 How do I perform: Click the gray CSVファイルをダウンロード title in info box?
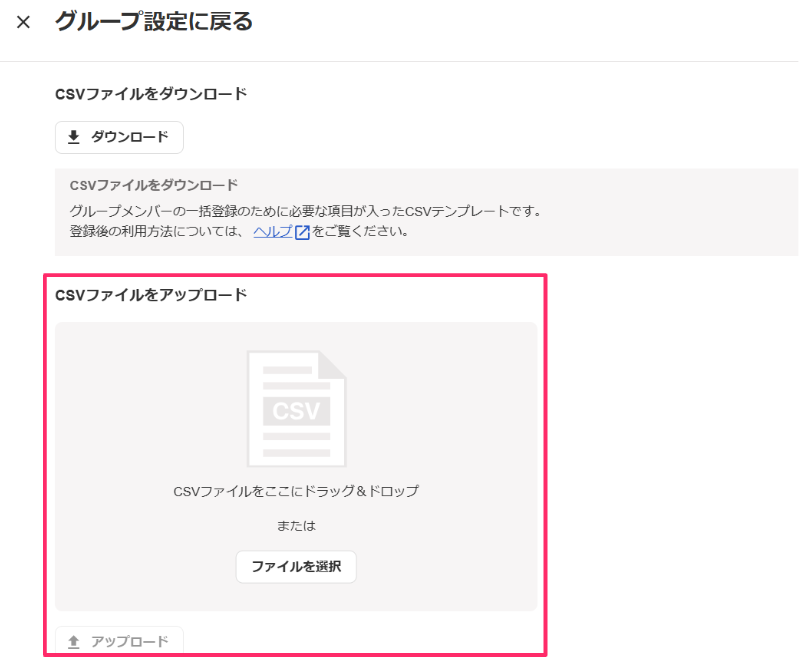pyautogui.click(x=154, y=185)
